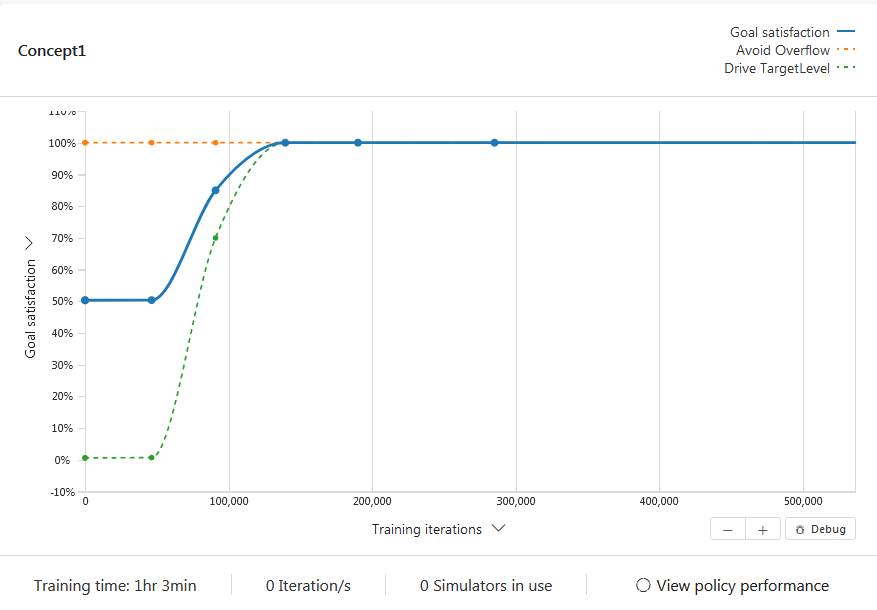The width and height of the screenshot is (877, 610).
Task: Enable View policy performance radio button
Action: pyautogui.click(x=643, y=585)
